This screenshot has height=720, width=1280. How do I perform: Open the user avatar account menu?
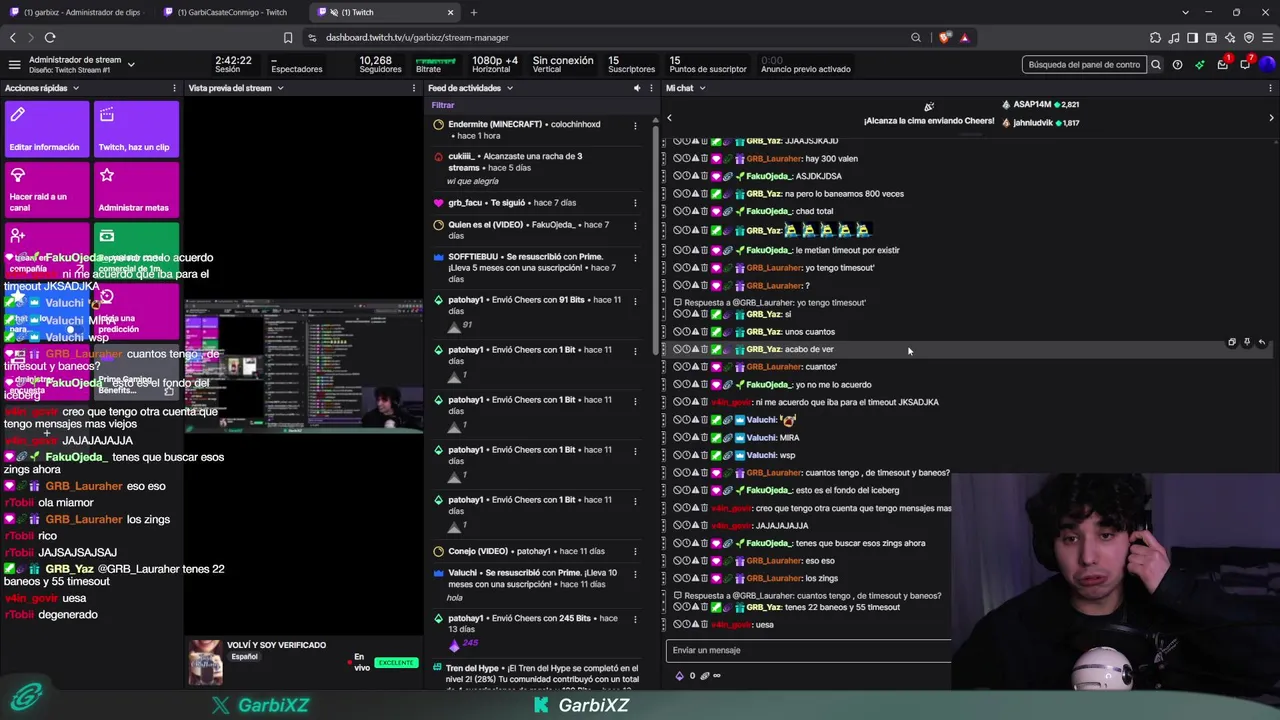coord(1267,65)
